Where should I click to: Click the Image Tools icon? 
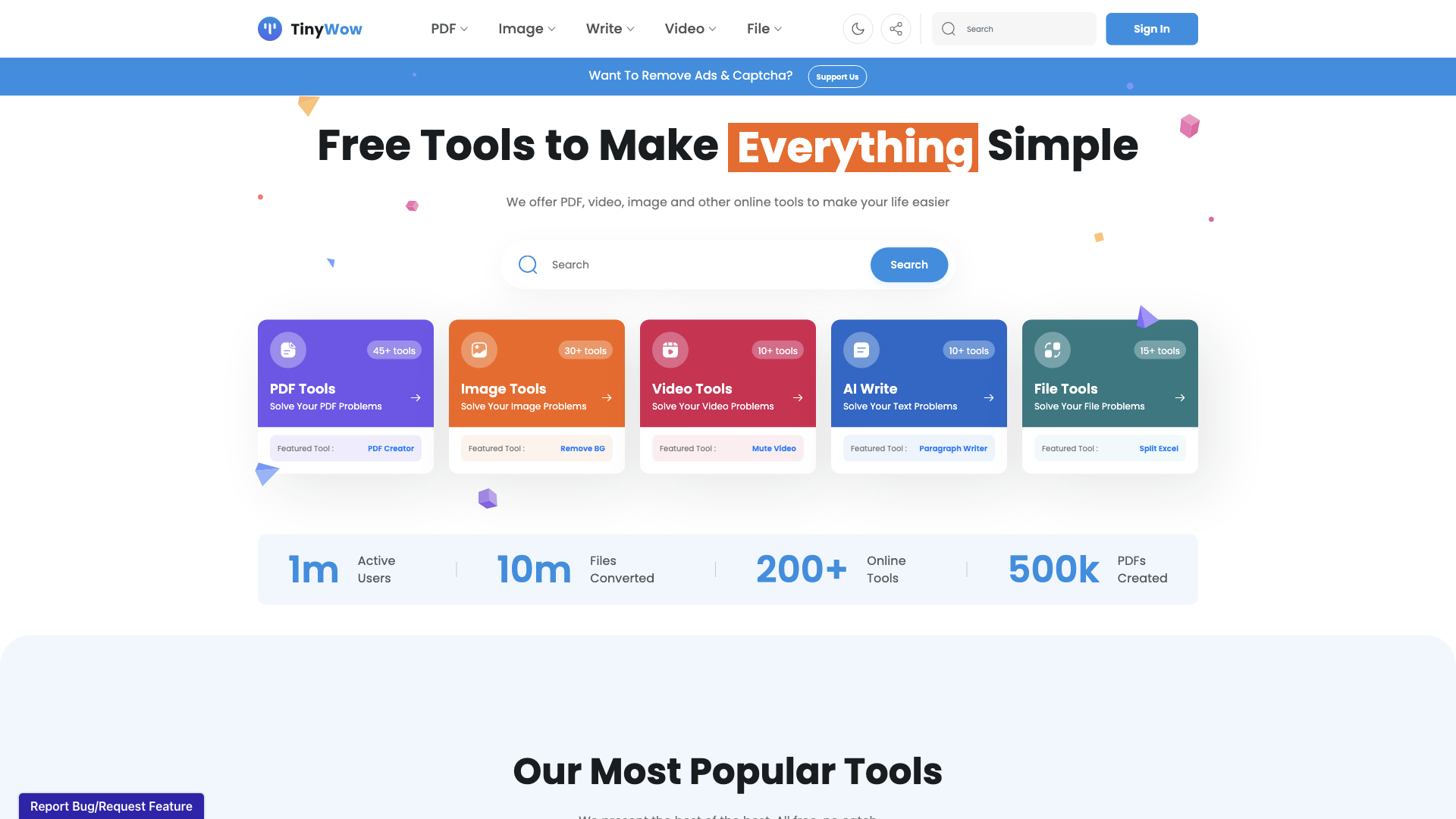479,349
